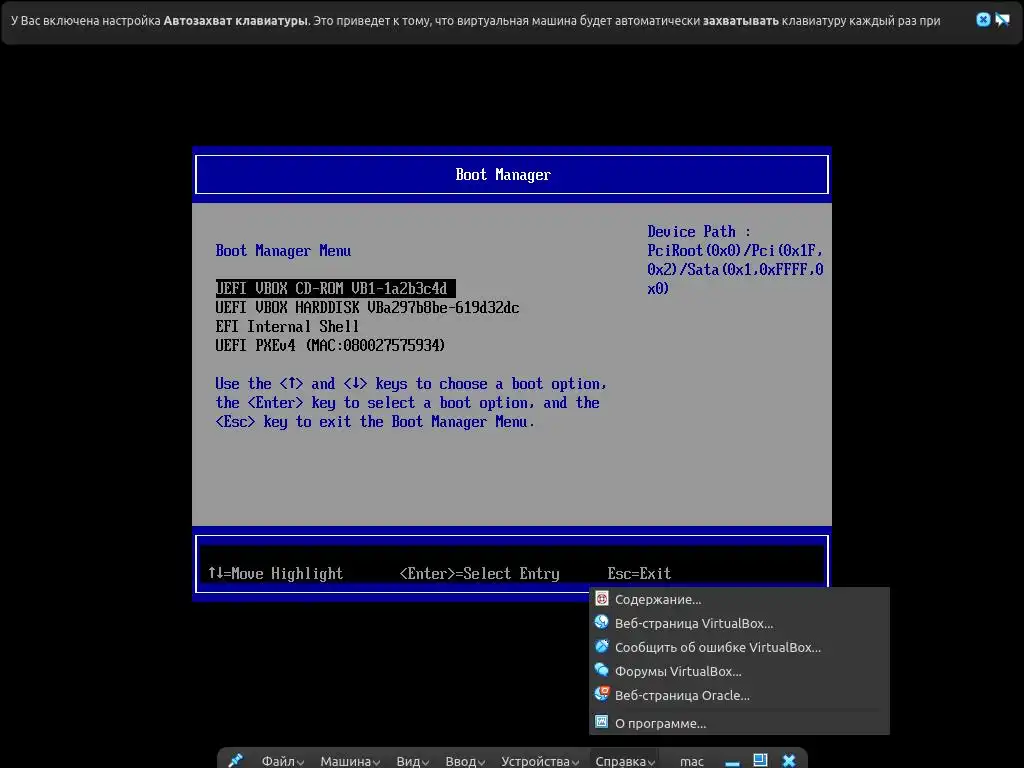Select О программе… menu entry
The width and height of the screenshot is (1024, 768).
[739, 724]
